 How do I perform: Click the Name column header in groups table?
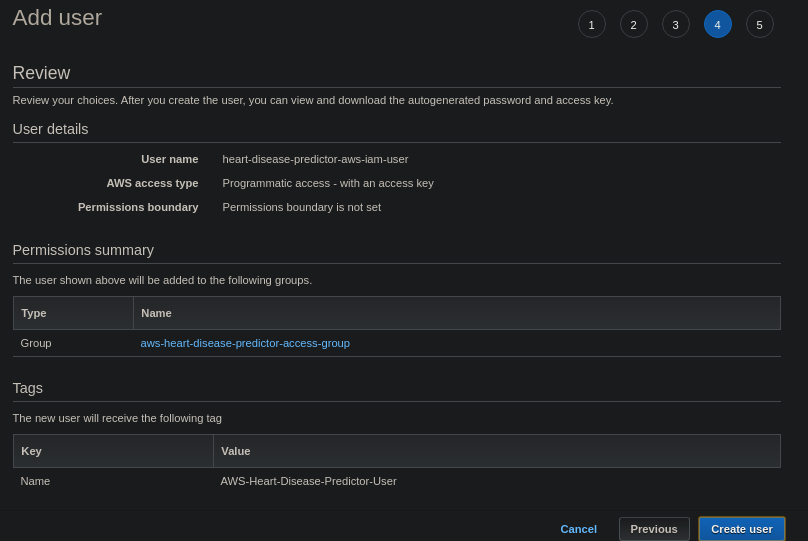click(156, 313)
